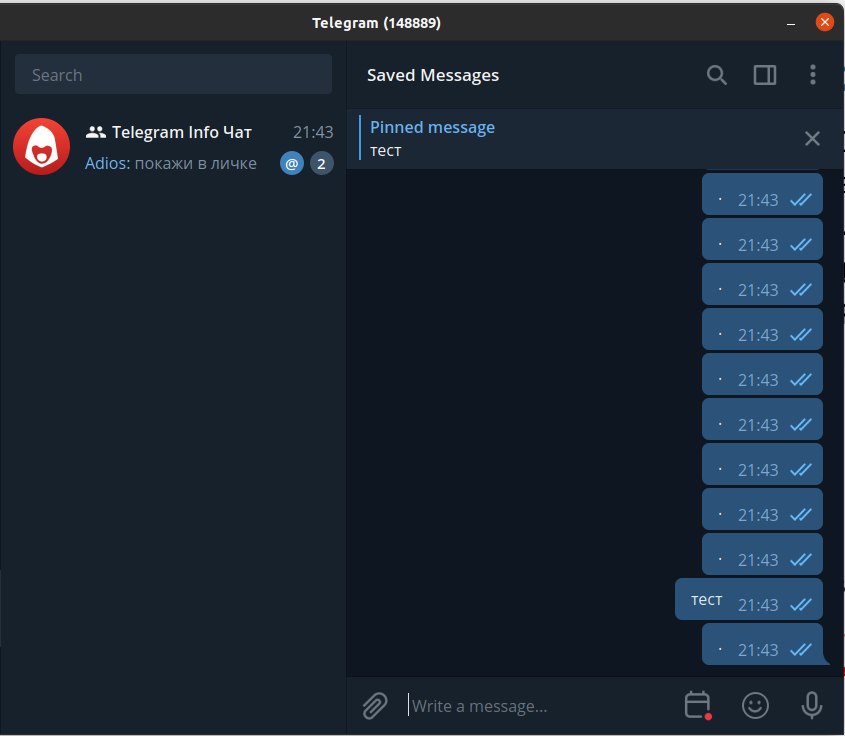The width and height of the screenshot is (845, 736).
Task: Open the Telegram Info Чат conversation
Action: (173, 147)
